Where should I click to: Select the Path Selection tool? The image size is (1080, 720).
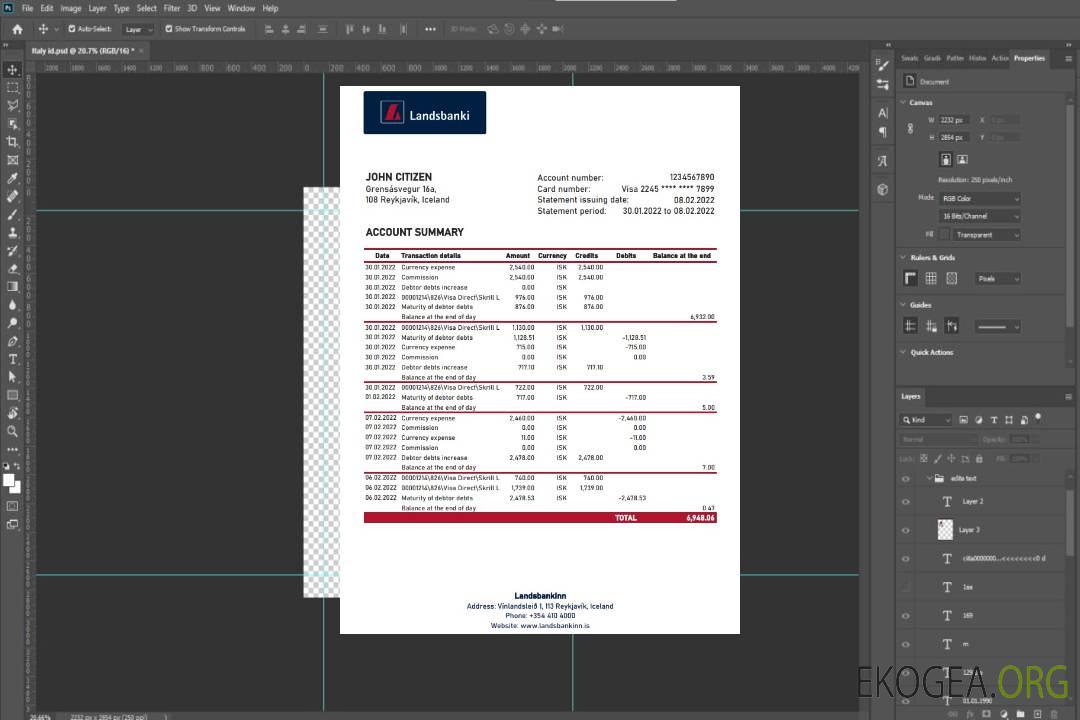tap(12, 377)
